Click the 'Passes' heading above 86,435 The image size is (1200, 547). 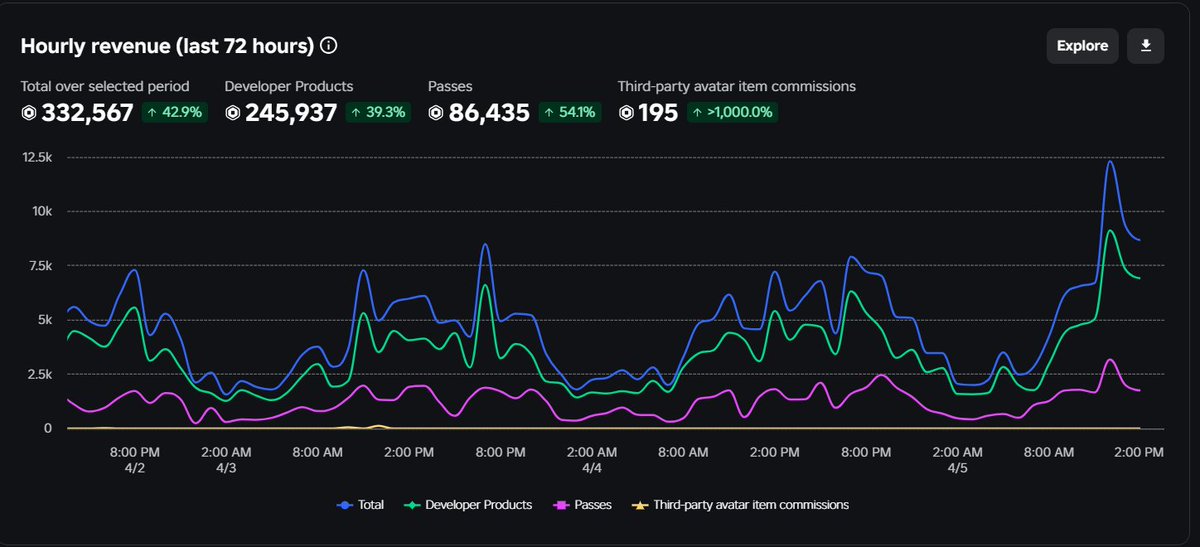coord(451,87)
